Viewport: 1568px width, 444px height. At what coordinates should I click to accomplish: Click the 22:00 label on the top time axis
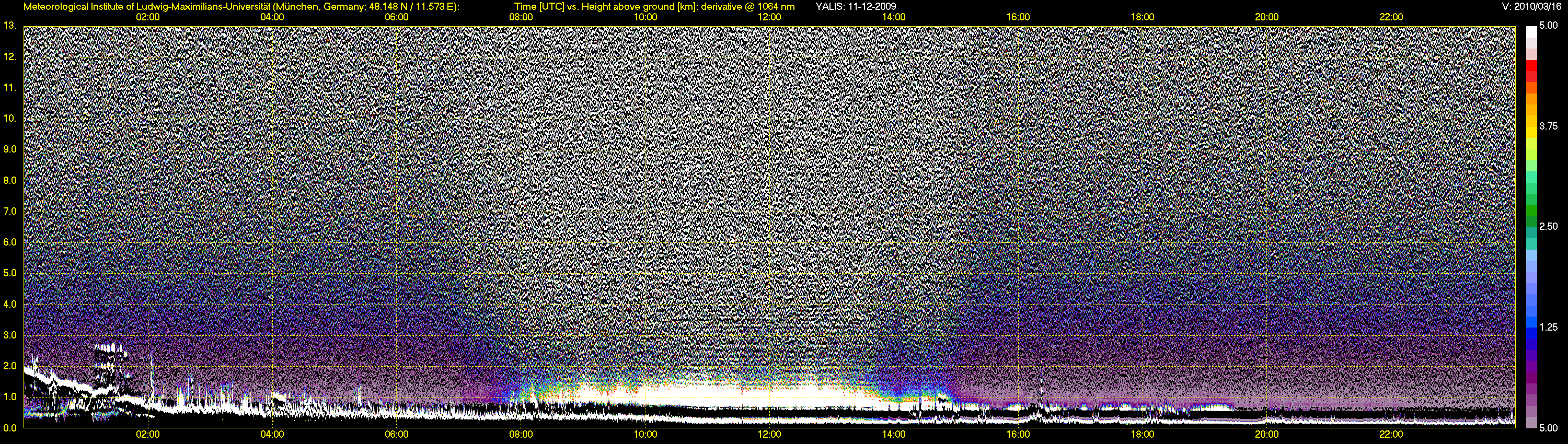coord(1391,17)
